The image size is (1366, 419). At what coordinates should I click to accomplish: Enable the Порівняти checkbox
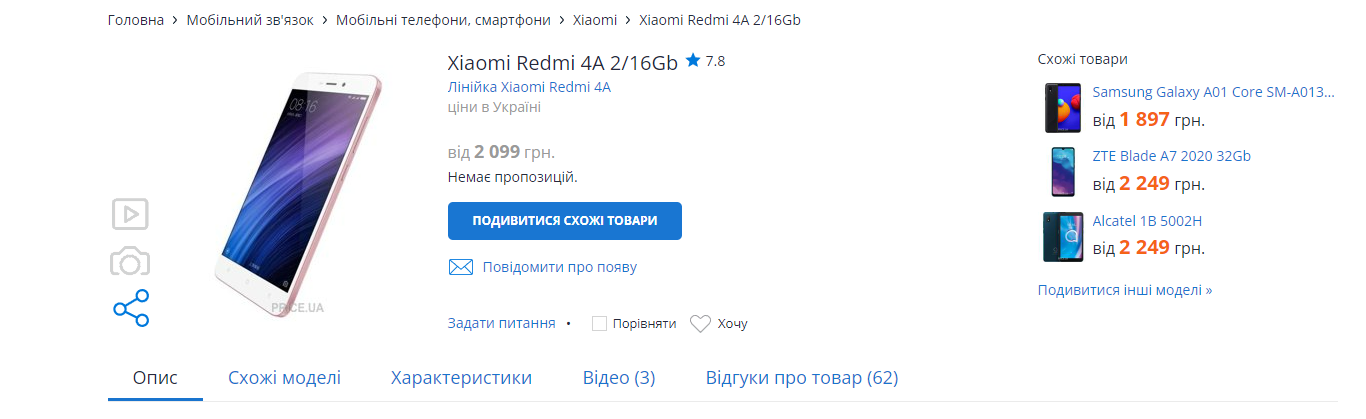(x=600, y=324)
